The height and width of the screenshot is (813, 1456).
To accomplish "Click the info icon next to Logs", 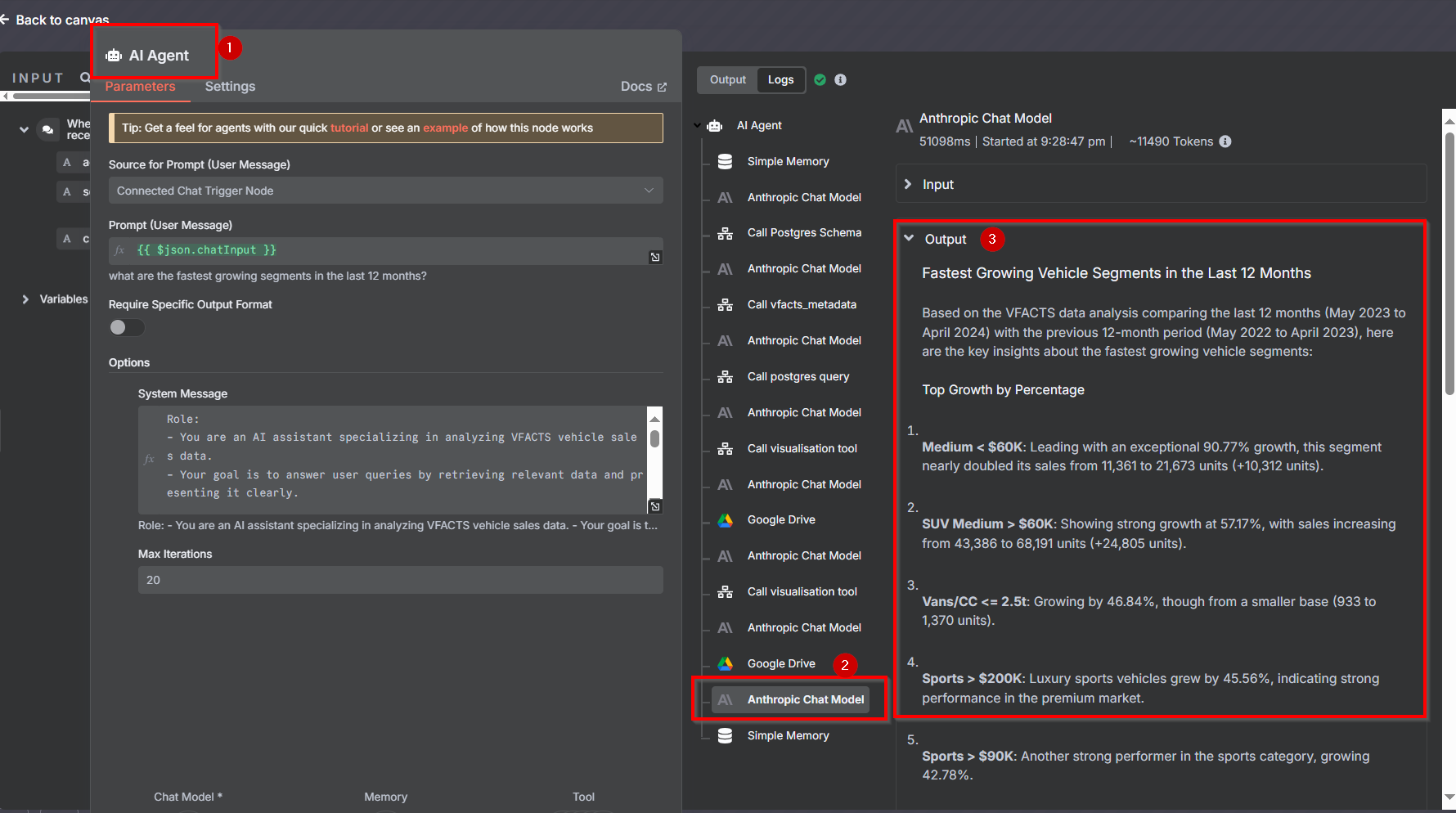I will pyautogui.click(x=841, y=79).
